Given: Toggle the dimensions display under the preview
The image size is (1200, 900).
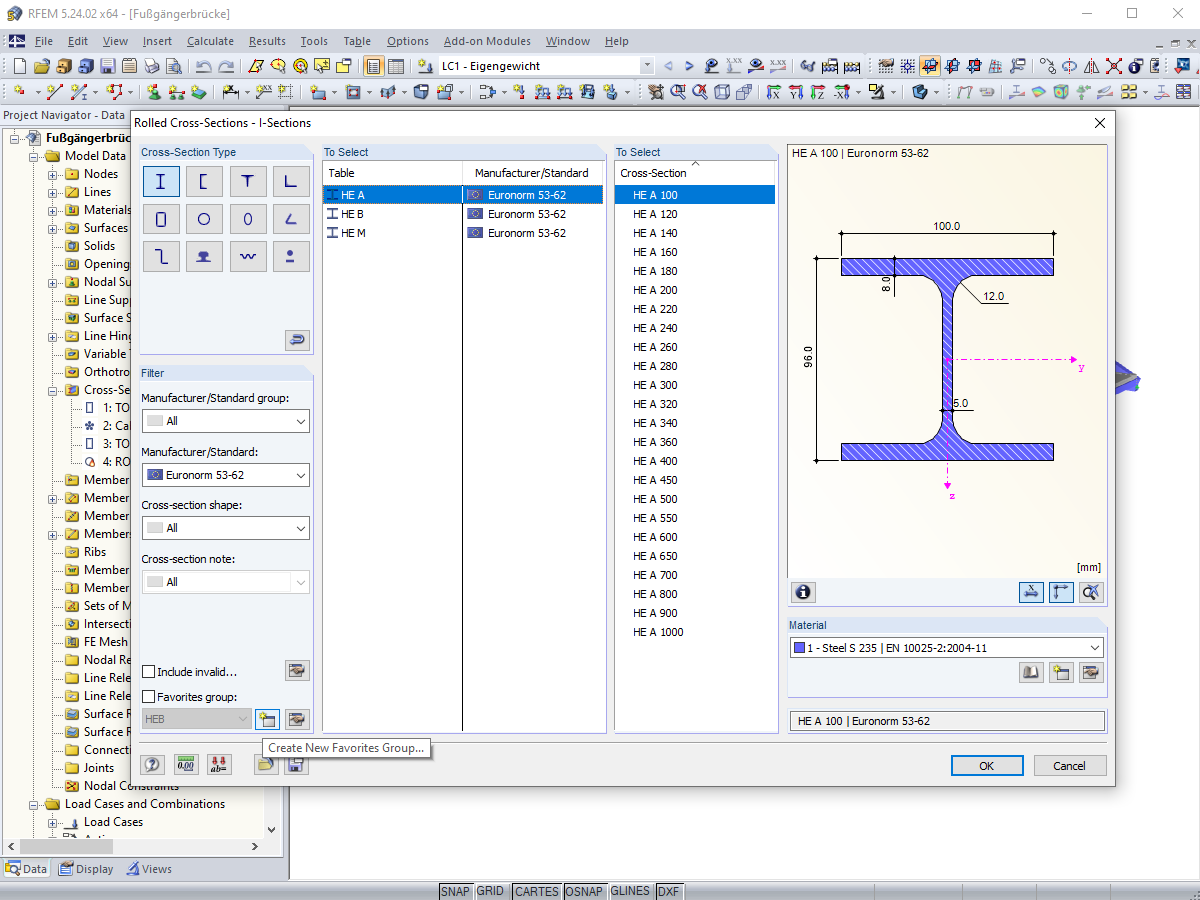Looking at the screenshot, I should 1031,592.
